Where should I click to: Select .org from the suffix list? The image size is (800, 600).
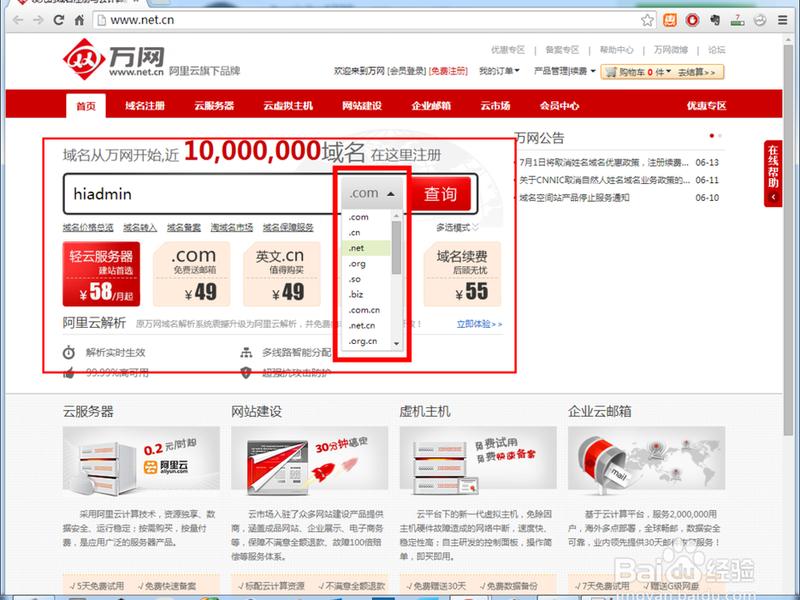tap(365, 264)
